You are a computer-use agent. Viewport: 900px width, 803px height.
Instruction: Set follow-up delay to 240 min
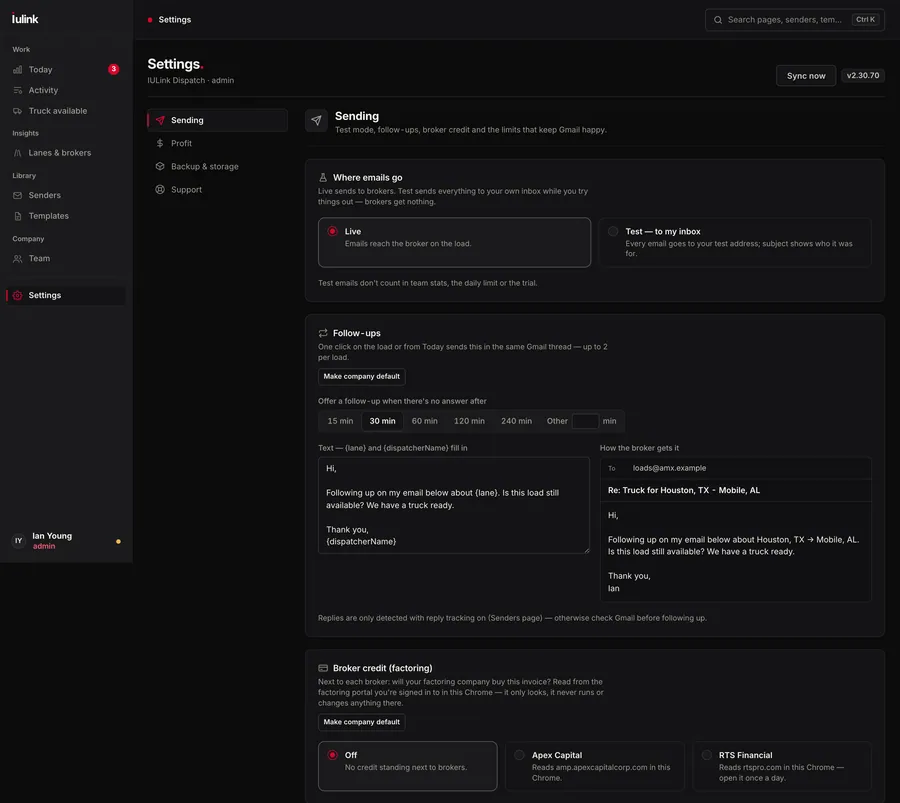point(517,421)
